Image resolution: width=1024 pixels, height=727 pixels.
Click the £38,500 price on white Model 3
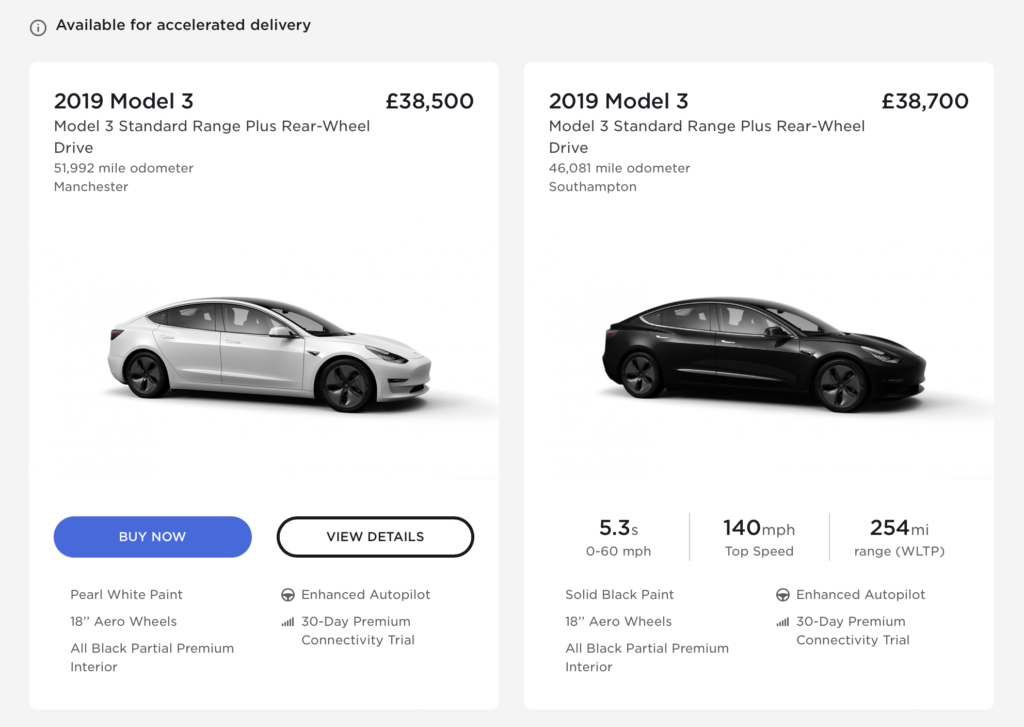[x=430, y=101]
